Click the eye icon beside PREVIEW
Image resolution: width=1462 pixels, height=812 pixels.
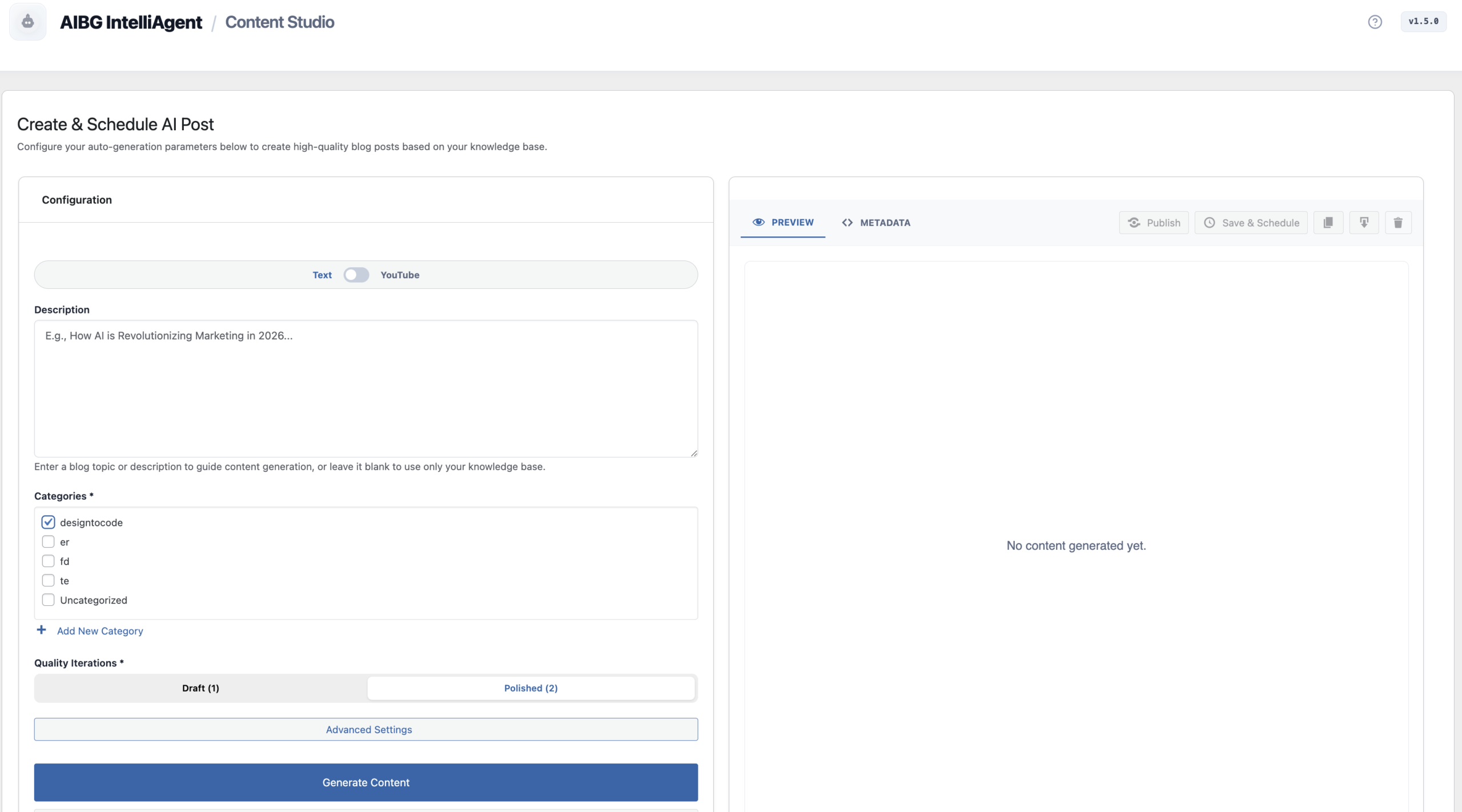[x=759, y=222]
